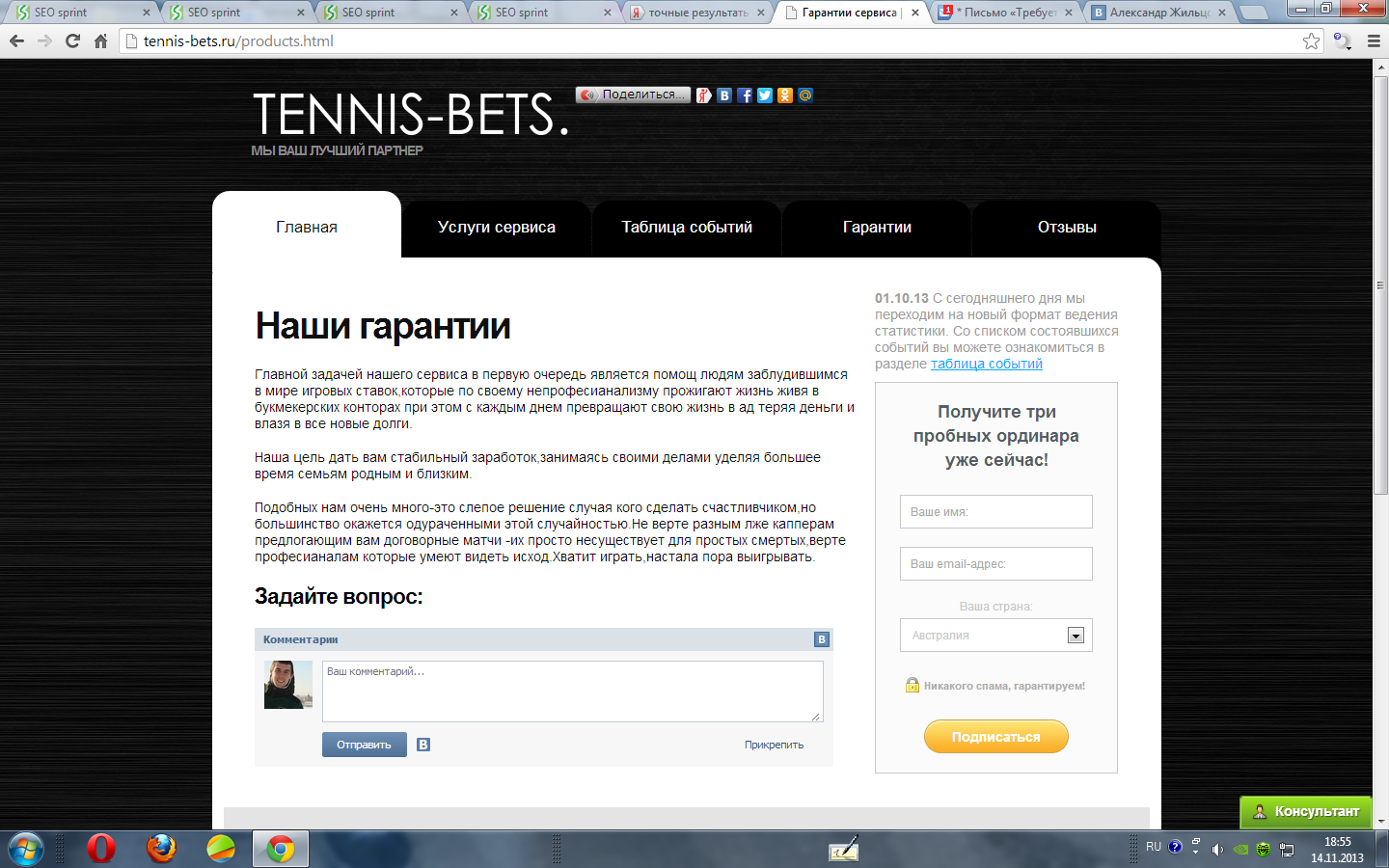Switch to Chrome in the taskbar
Screen dimensions: 1389x868
tap(281, 849)
